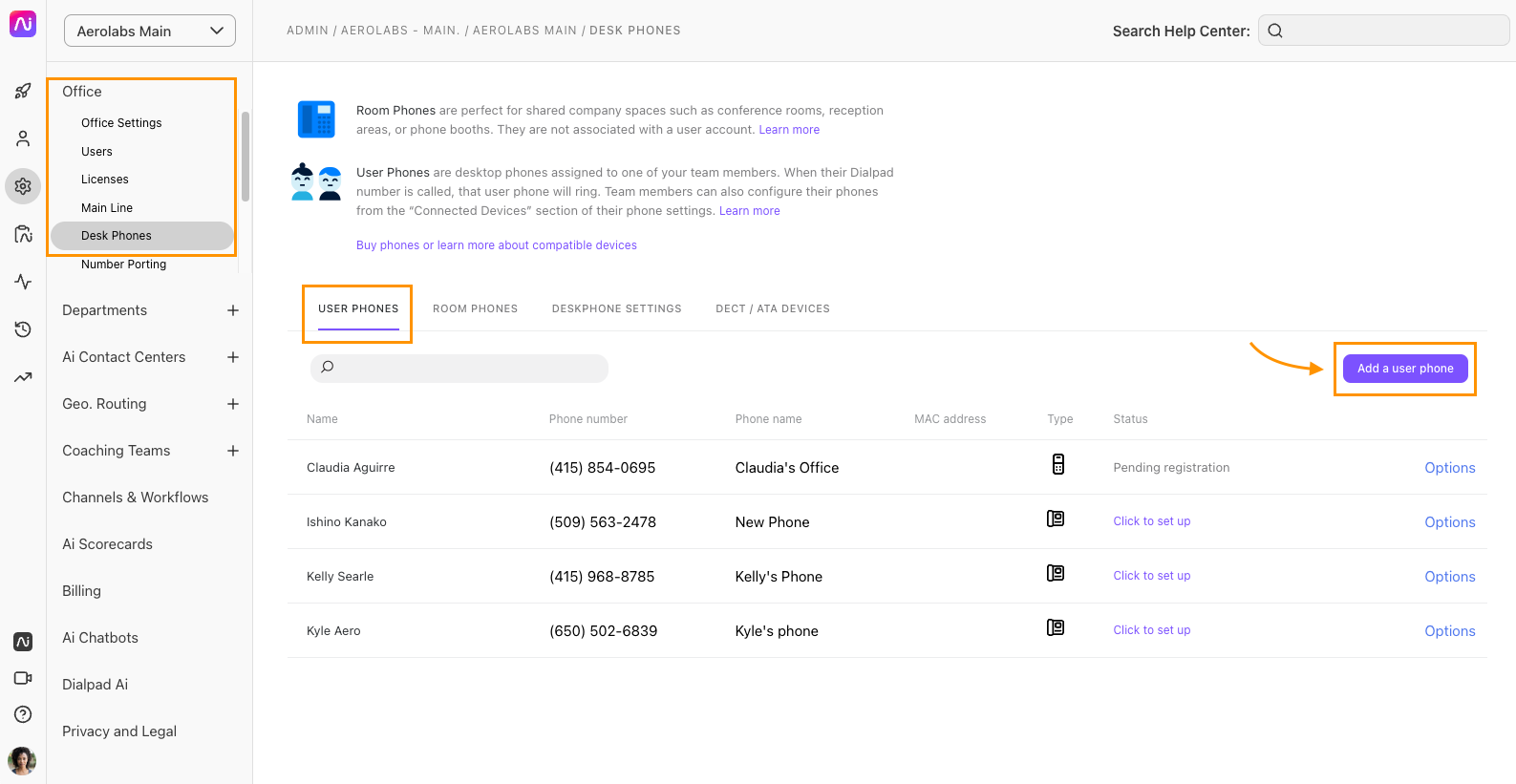Open the video meetings camera icon
Image resolution: width=1516 pixels, height=784 pixels.
coord(23,678)
